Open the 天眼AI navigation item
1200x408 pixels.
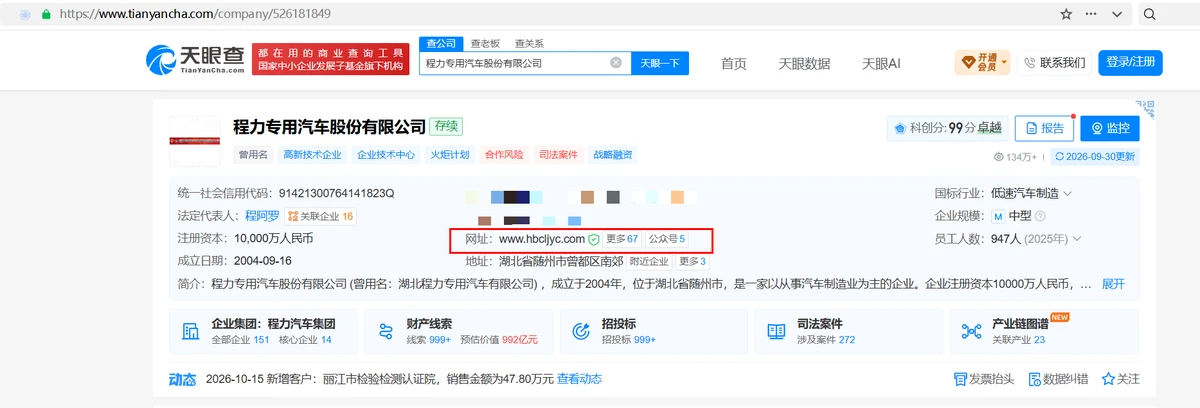click(881, 63)
